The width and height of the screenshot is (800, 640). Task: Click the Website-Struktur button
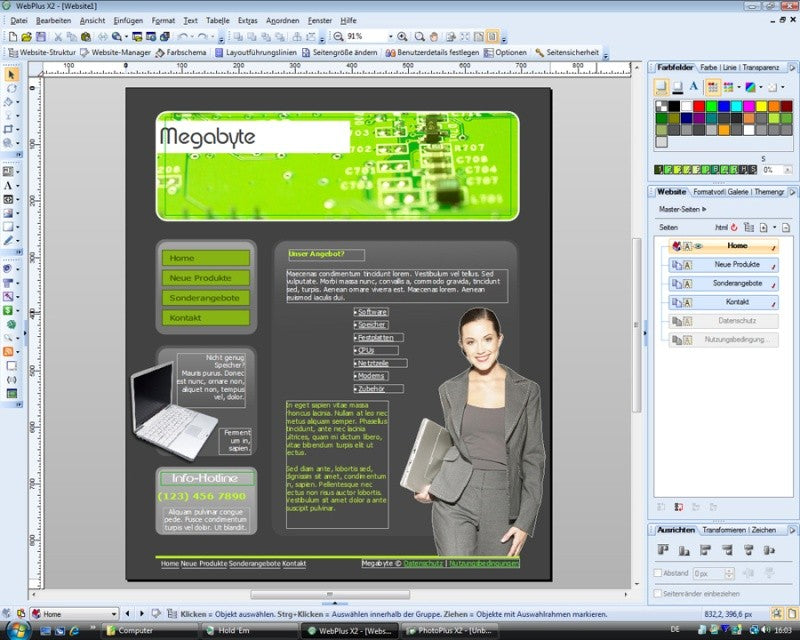[42, 53]
